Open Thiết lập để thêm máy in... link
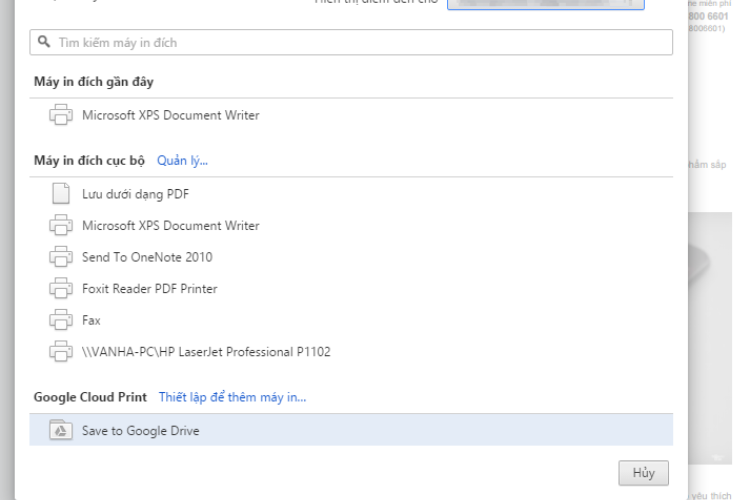The height and width of the screenshot is (500, 750). pos(232,397)
